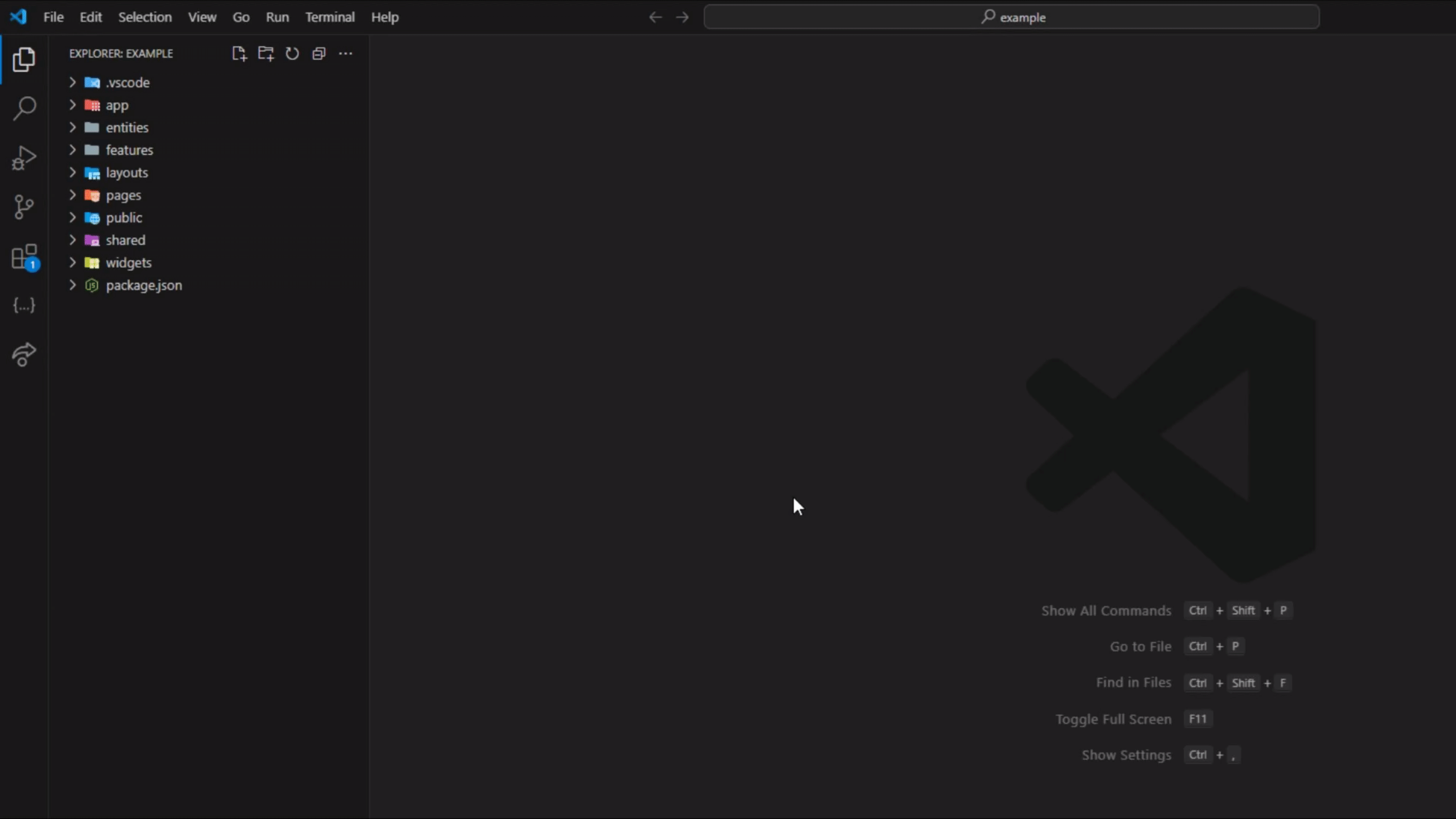
Task: Click the example command center search box
Action: 1012,17
